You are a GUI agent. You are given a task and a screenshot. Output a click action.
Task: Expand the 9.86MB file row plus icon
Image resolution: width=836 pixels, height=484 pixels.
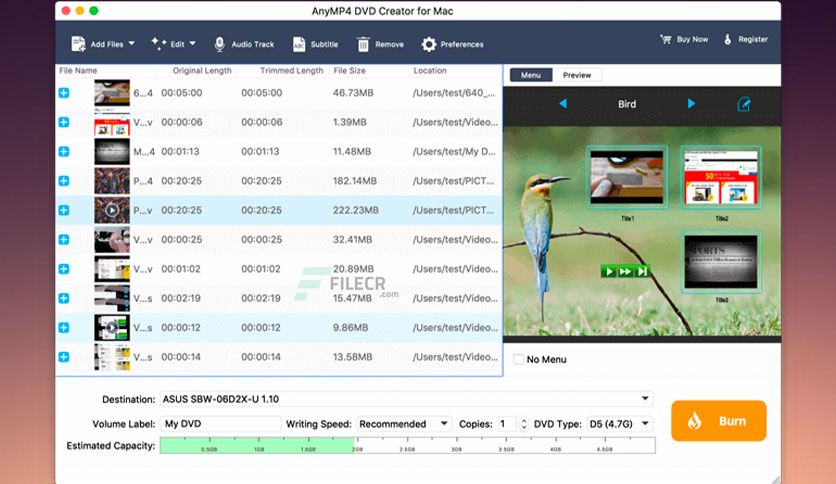pyautogui.click(x=64, y=327)
